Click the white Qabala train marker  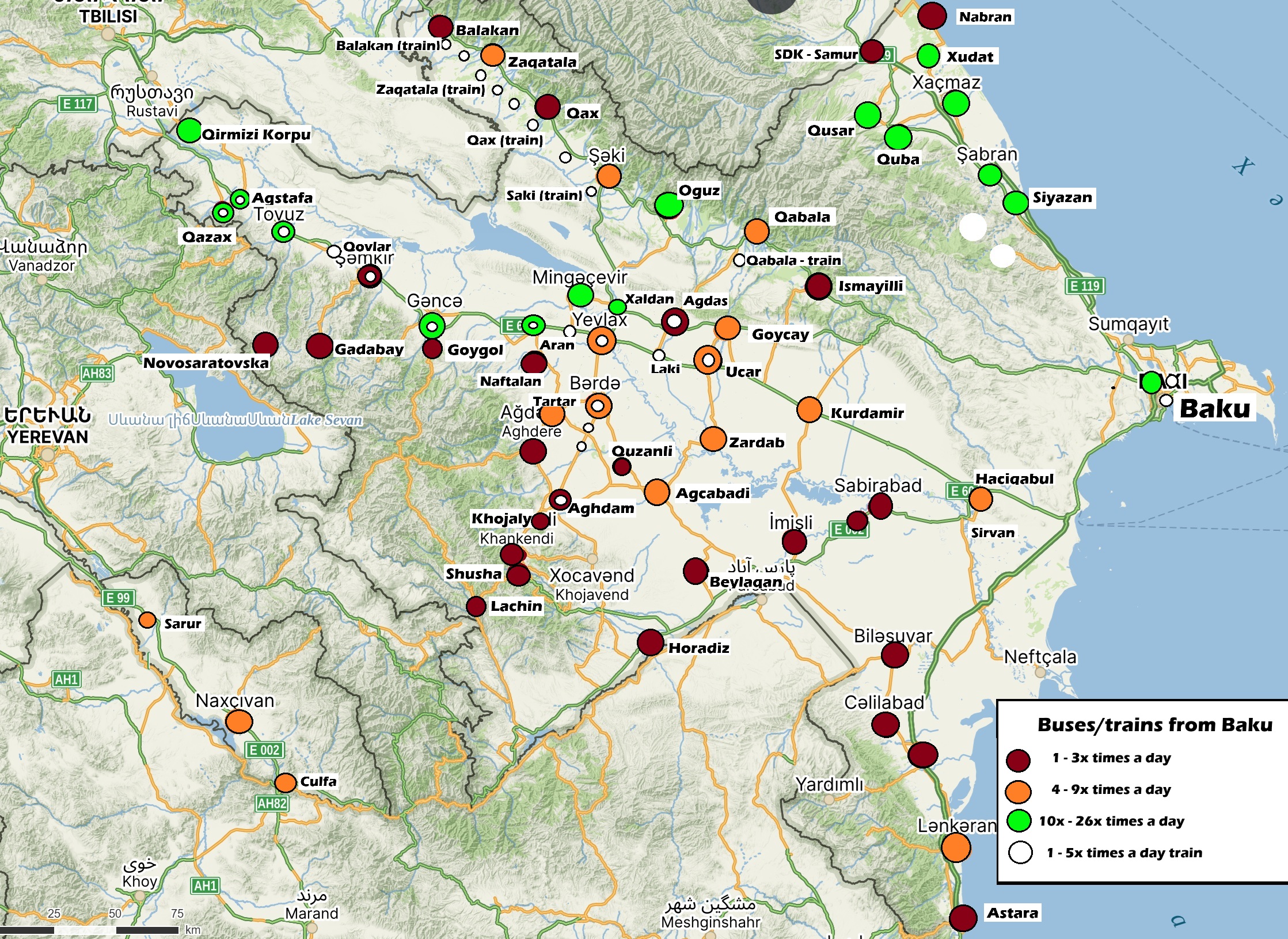pyautogui.click(x=739, y=260)
